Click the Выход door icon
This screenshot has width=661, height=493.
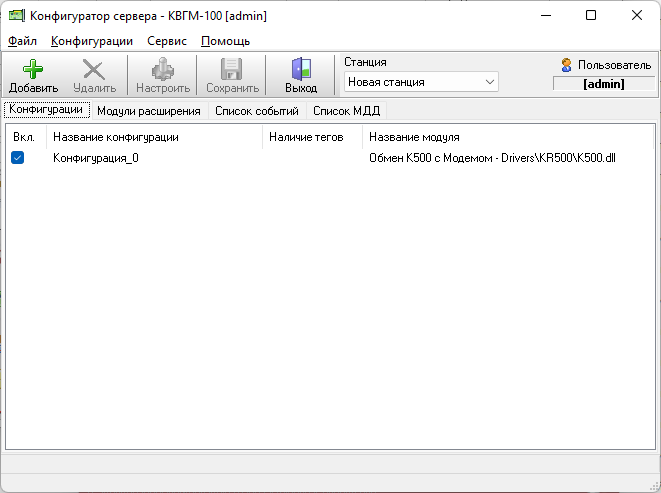tap(300, 69)
